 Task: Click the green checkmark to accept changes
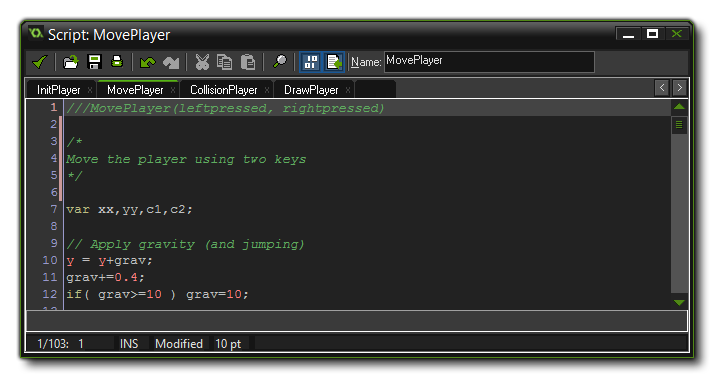point(40,62)
